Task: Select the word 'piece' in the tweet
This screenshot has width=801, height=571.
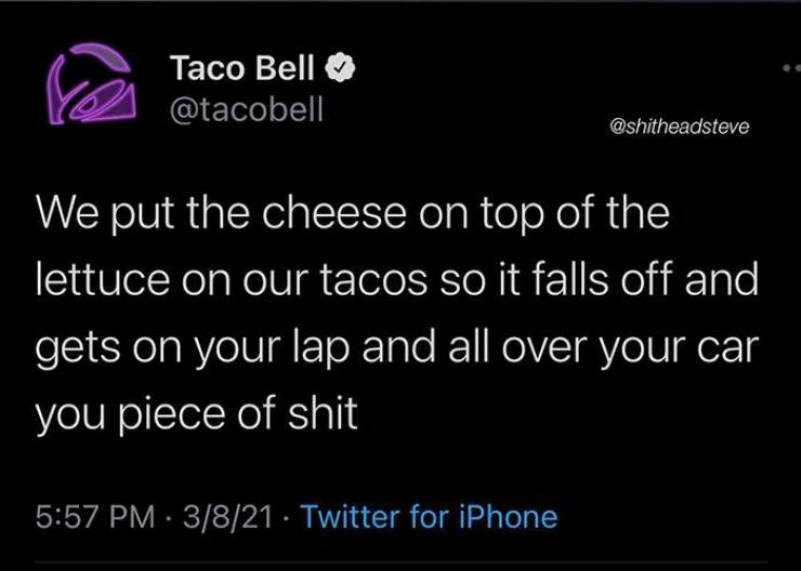Action: click(x=173, y=415)
